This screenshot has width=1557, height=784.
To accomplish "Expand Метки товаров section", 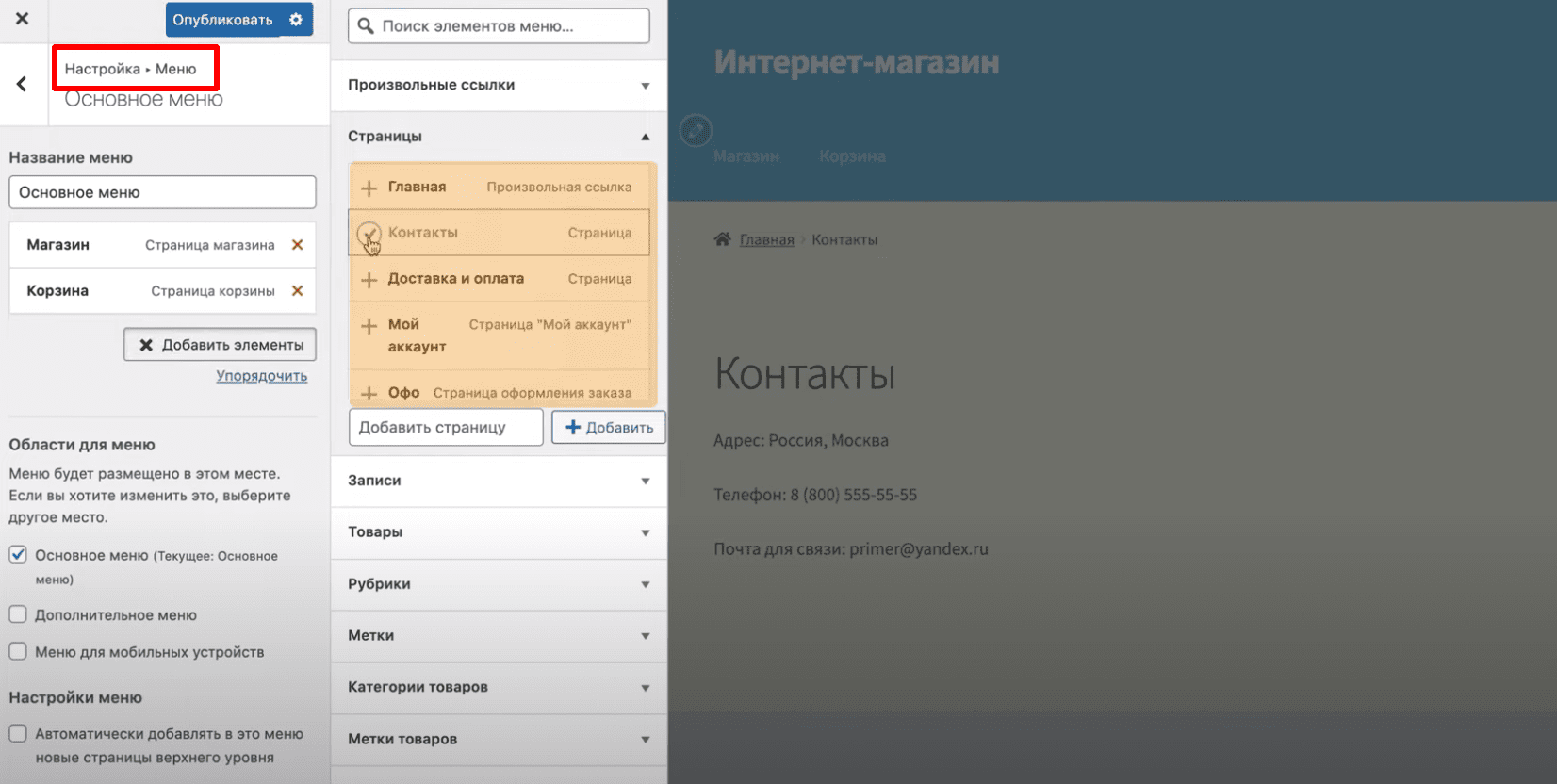I will coord(499,739).
